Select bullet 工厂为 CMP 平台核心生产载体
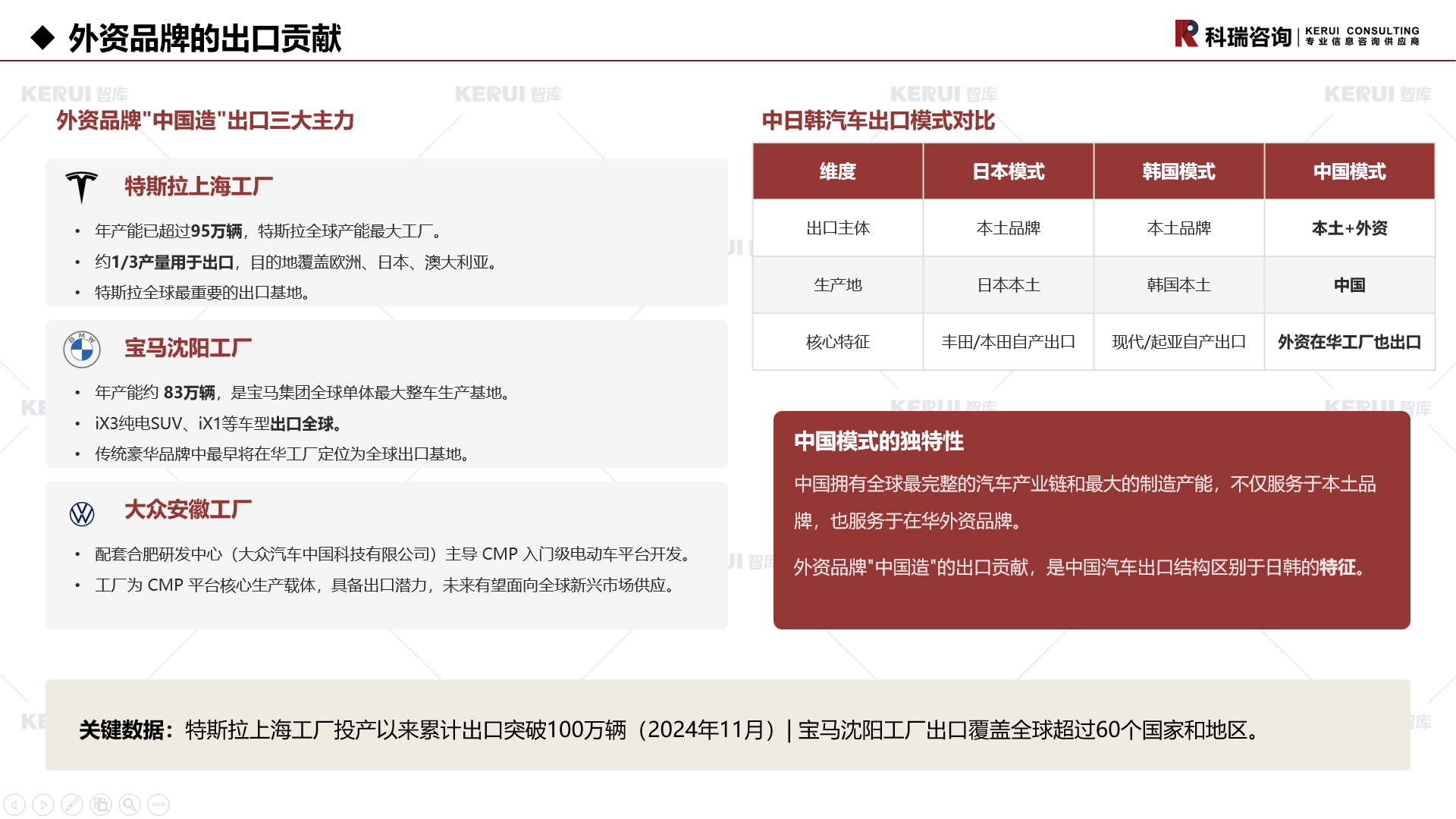Image resolution: width=1456 pixels, height=819 pixels. coord(385,585)
